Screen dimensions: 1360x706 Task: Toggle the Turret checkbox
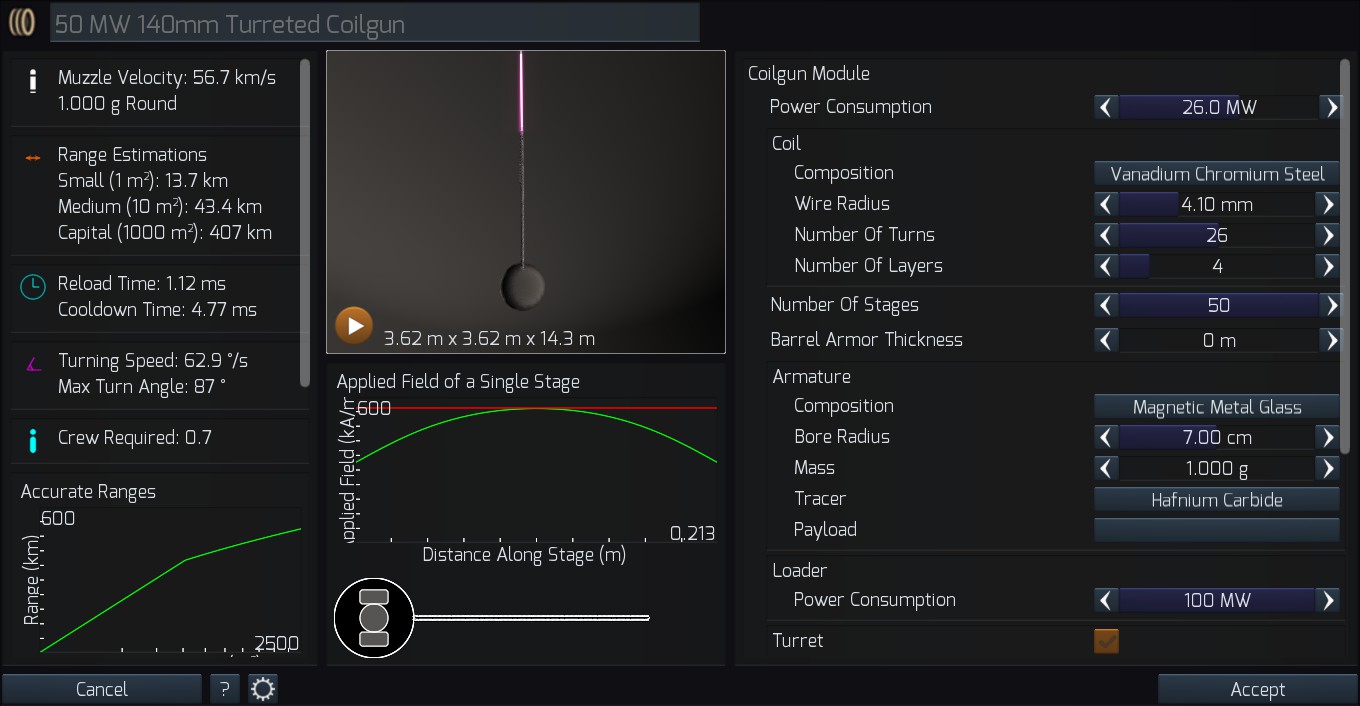(1106, 641)
